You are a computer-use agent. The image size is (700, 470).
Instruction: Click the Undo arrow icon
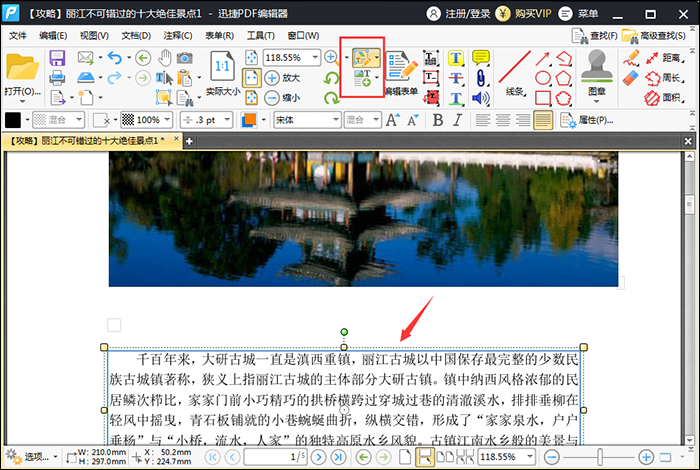tap(114, 58)
